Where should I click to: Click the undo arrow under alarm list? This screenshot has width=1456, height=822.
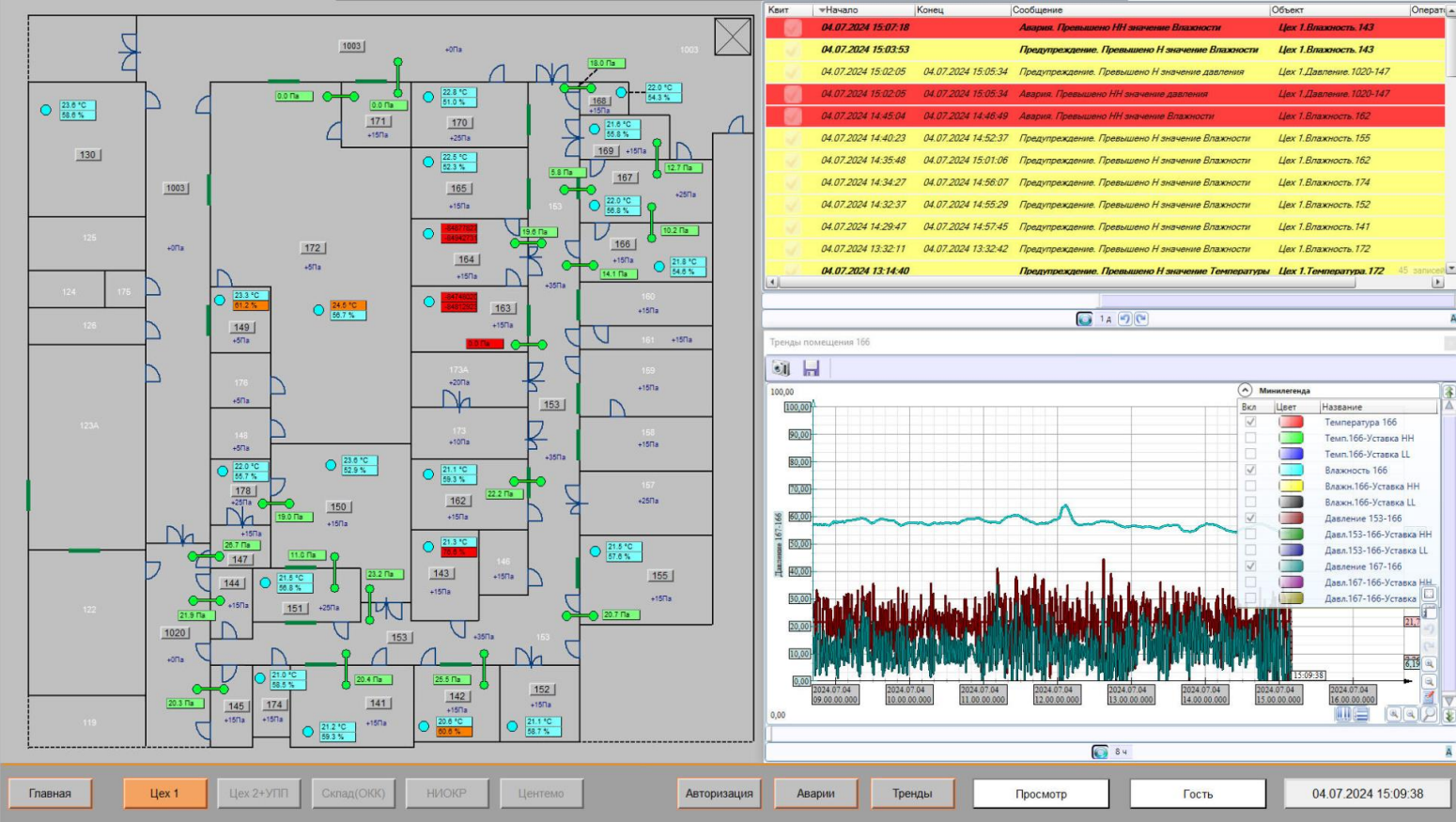(x=1124, y=319)
